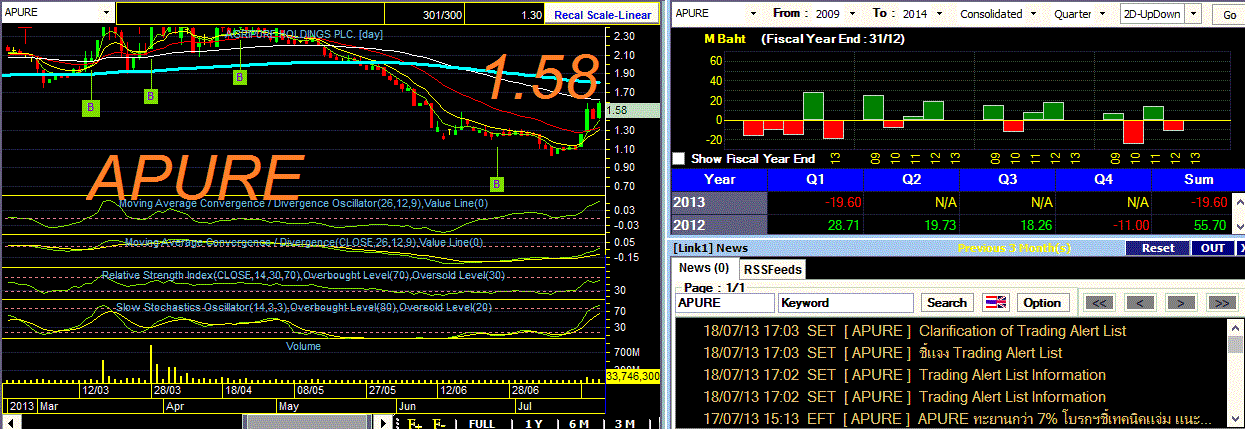
Task: Click the Go button
Action: click(x=1229, y=15)
